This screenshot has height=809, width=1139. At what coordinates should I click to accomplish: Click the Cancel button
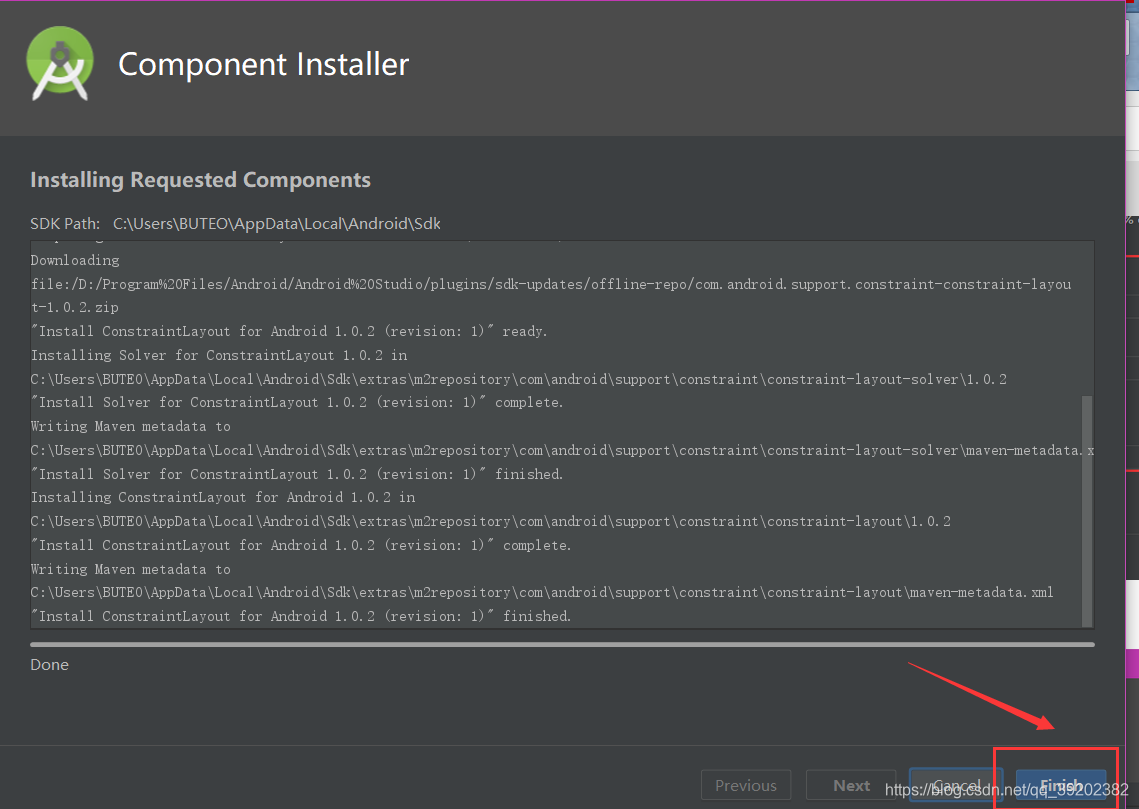(956, 786)
